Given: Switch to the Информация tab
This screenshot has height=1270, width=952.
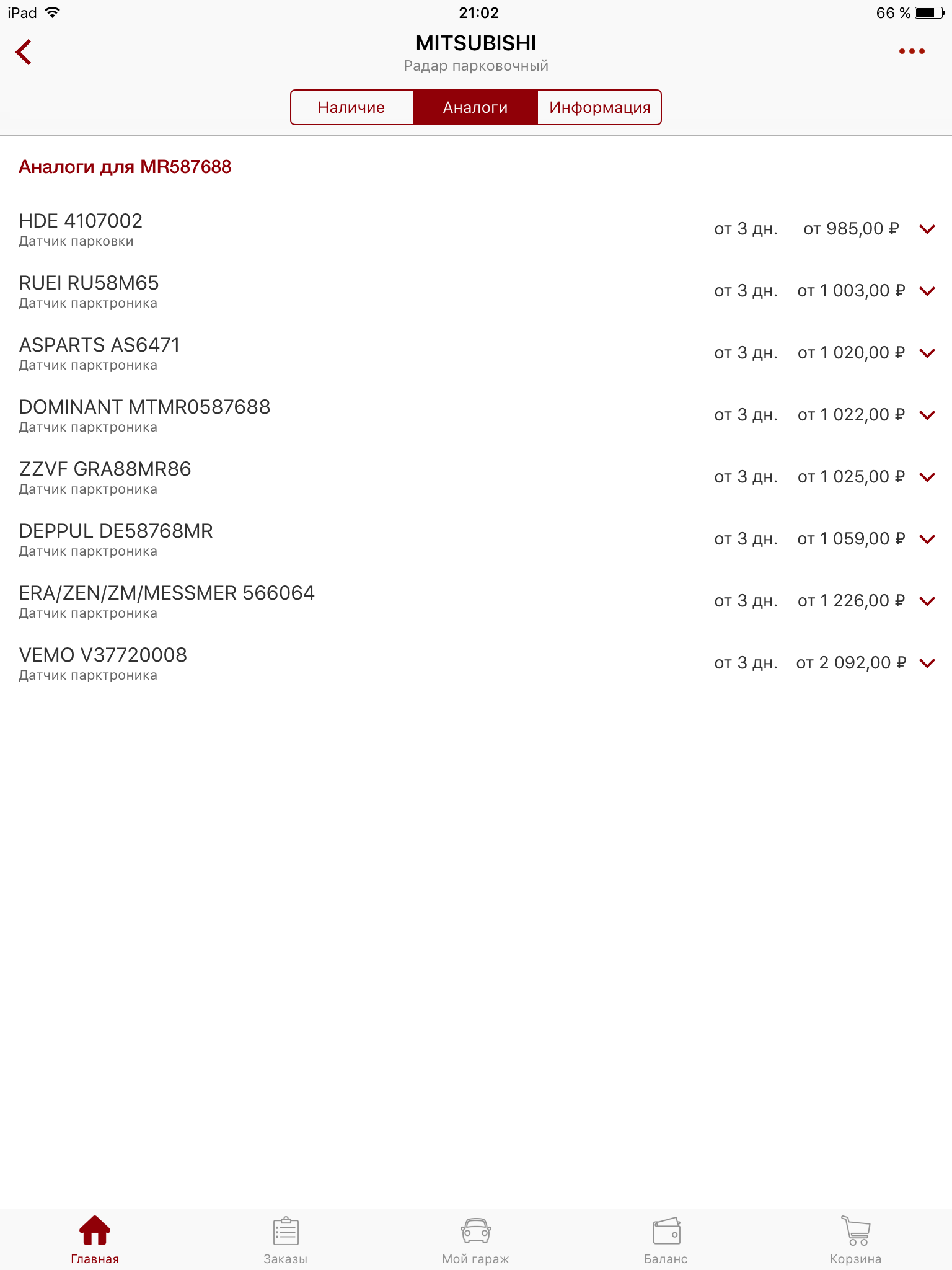Looking at the screenshot, I should coord(599,107).
